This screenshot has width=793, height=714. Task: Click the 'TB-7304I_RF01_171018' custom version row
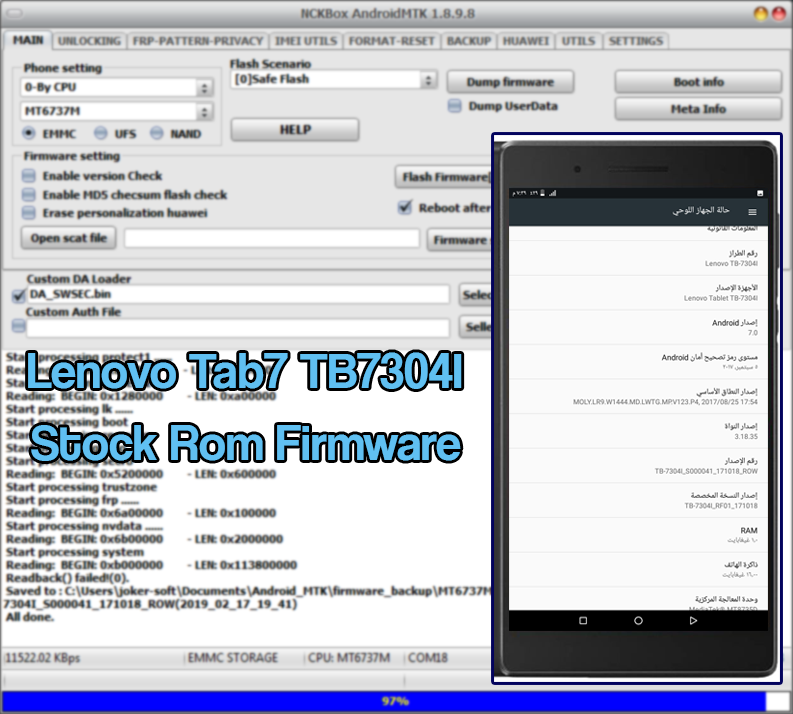click(x=638, y=501)
